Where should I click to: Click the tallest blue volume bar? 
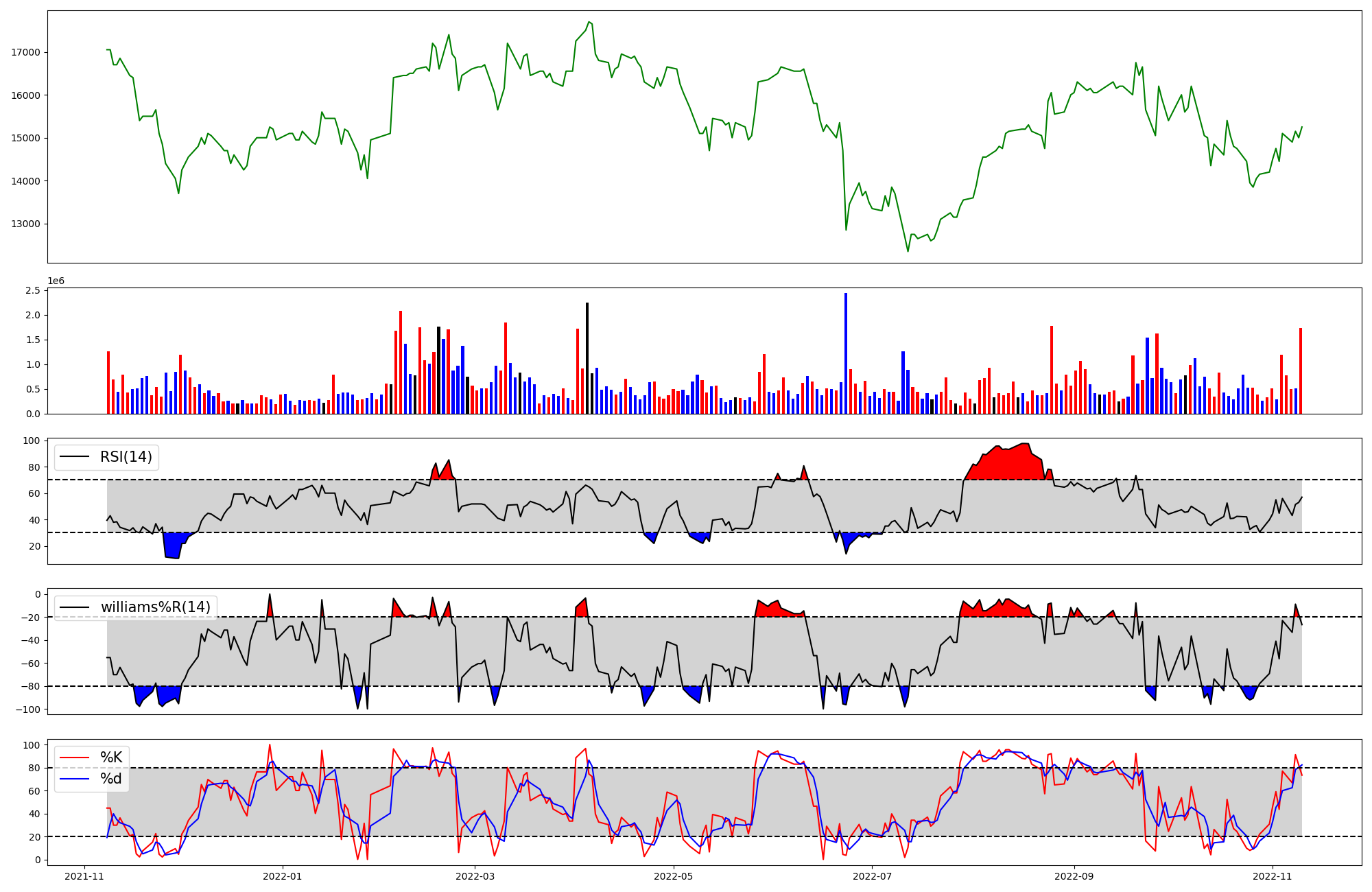tap(846, 353)
